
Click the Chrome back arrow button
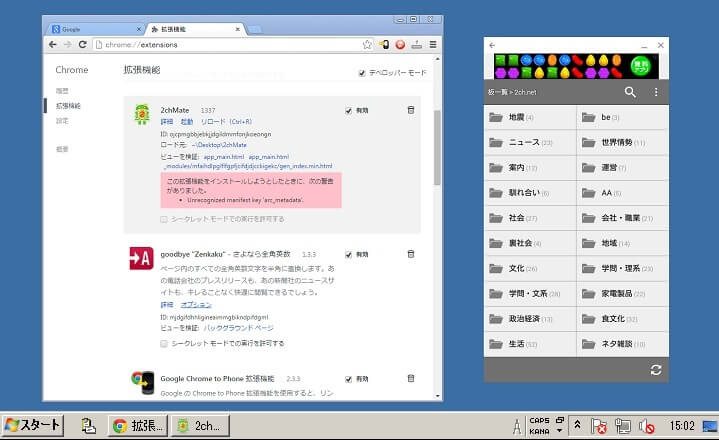(52, 44)
